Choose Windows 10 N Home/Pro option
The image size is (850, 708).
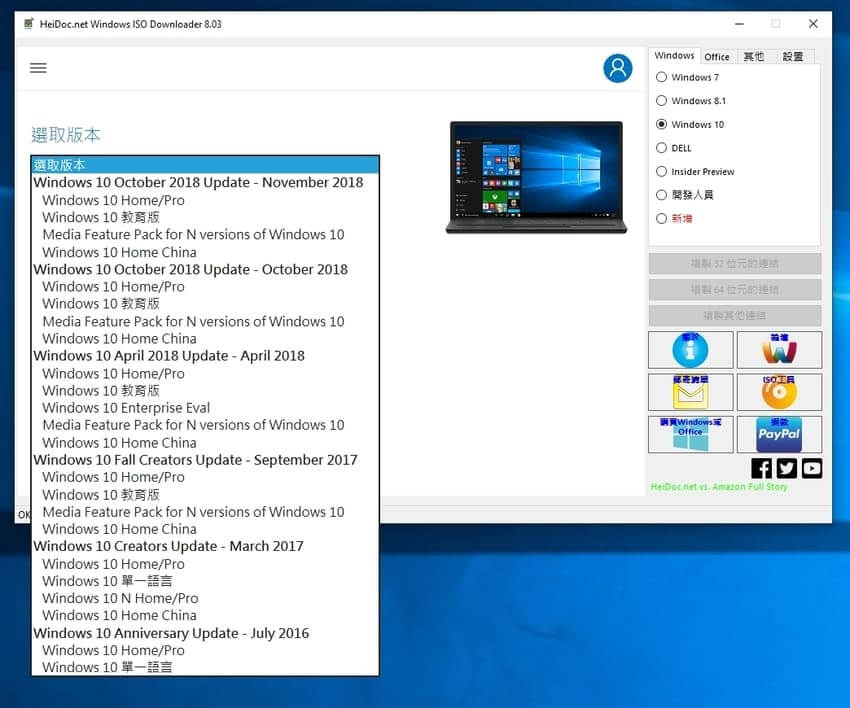click(205, 598)
